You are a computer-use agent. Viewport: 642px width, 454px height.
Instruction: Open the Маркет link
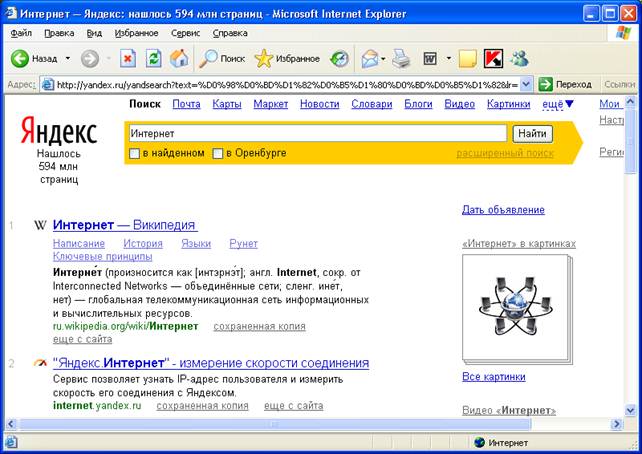[x=271, y=104]
